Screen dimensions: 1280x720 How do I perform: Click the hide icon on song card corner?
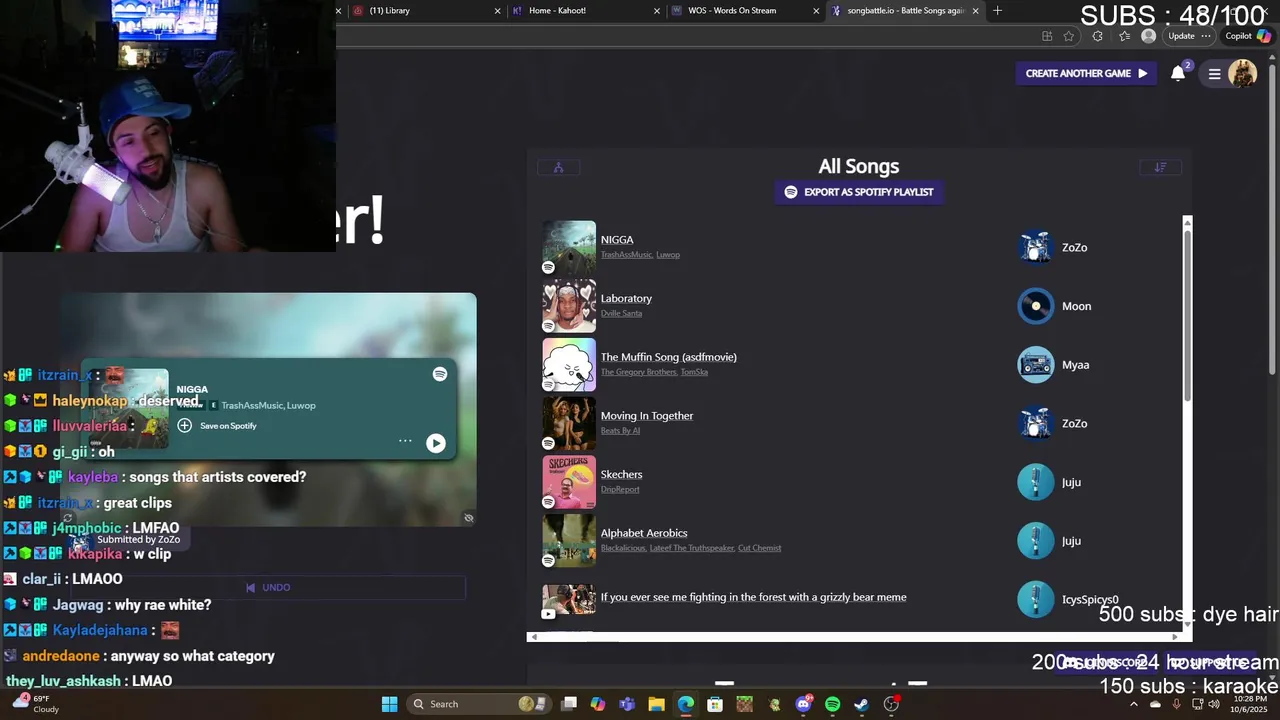pos(468,518)
